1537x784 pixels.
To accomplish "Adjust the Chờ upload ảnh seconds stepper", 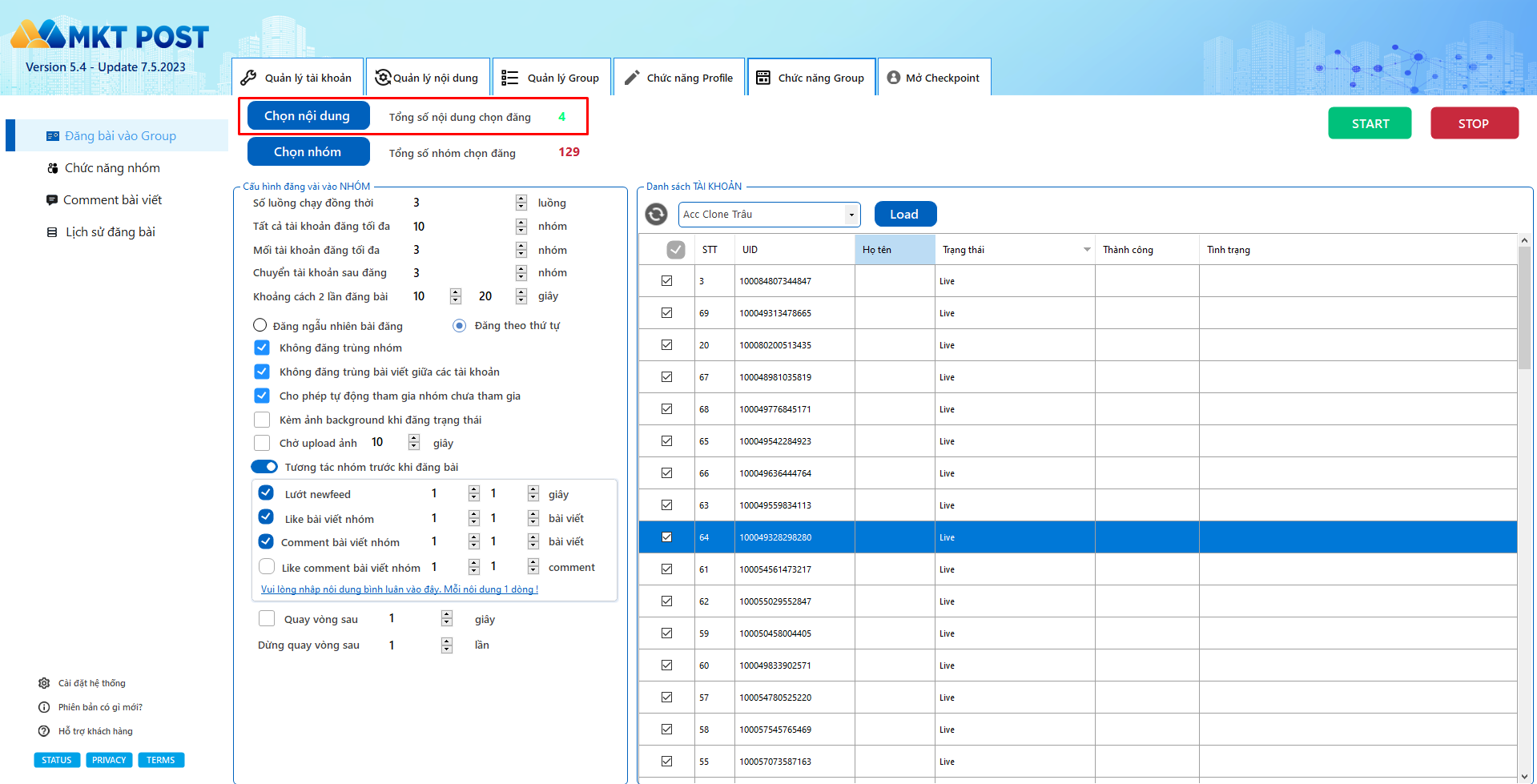I will [x=414, y=442].
